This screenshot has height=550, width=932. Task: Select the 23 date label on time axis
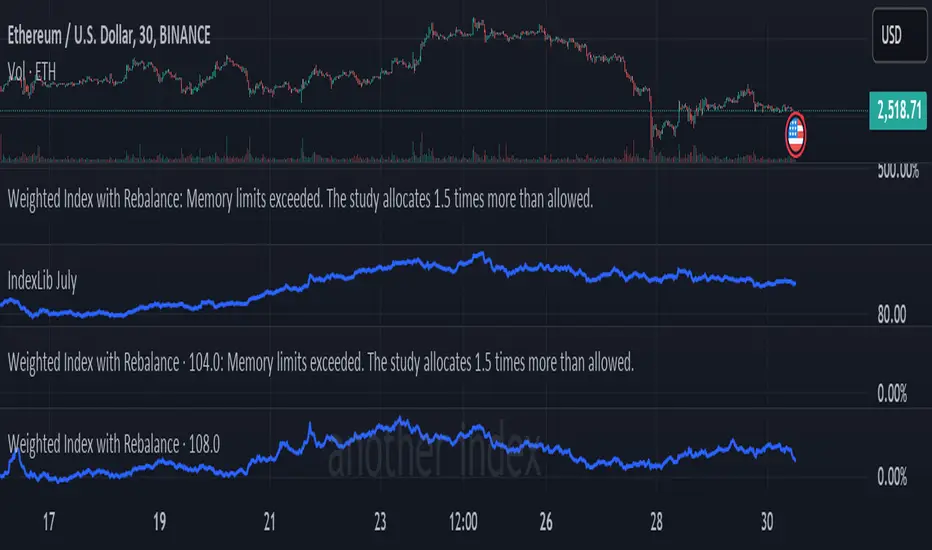tap(379, 522)
